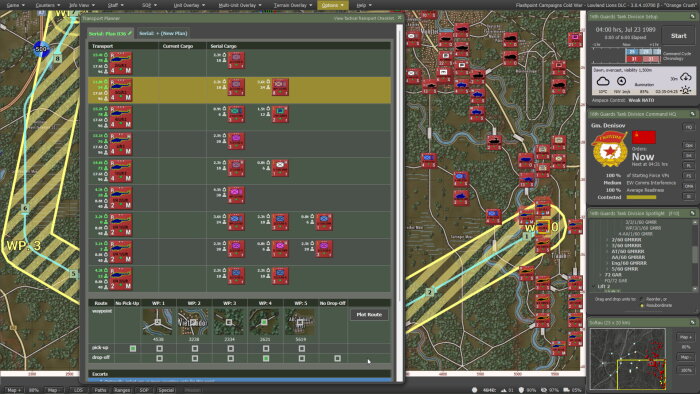Collapse the Lift 2 tree item

(x=594, y=286)
